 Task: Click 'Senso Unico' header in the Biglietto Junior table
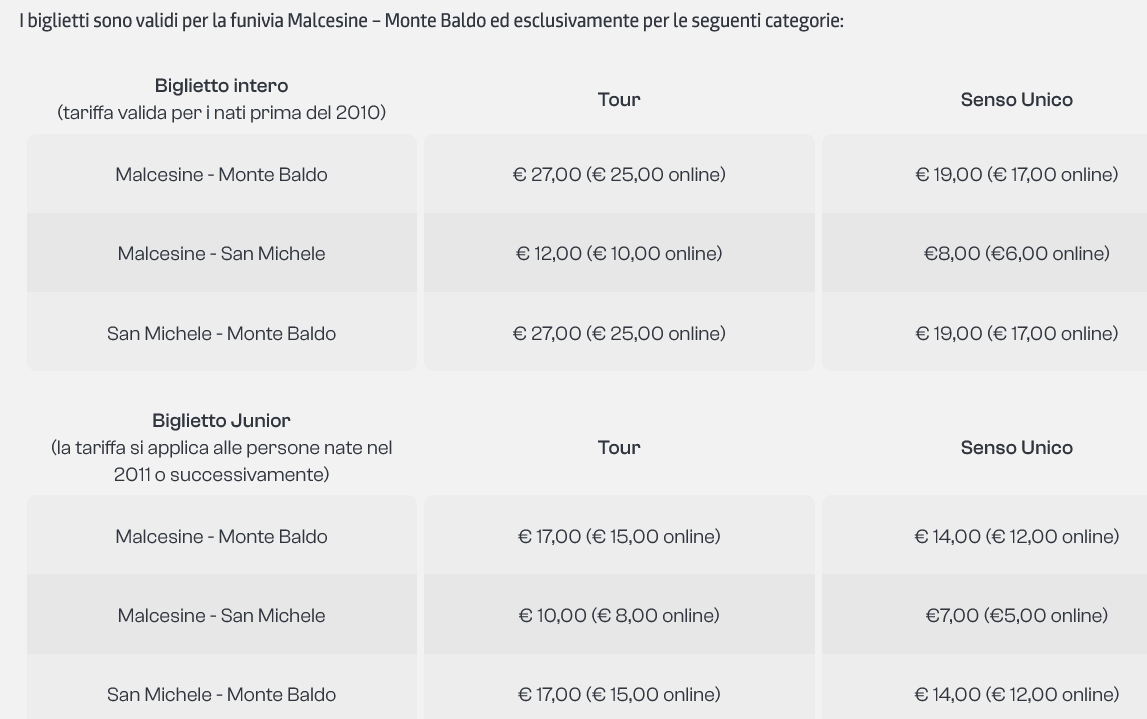1016,447
